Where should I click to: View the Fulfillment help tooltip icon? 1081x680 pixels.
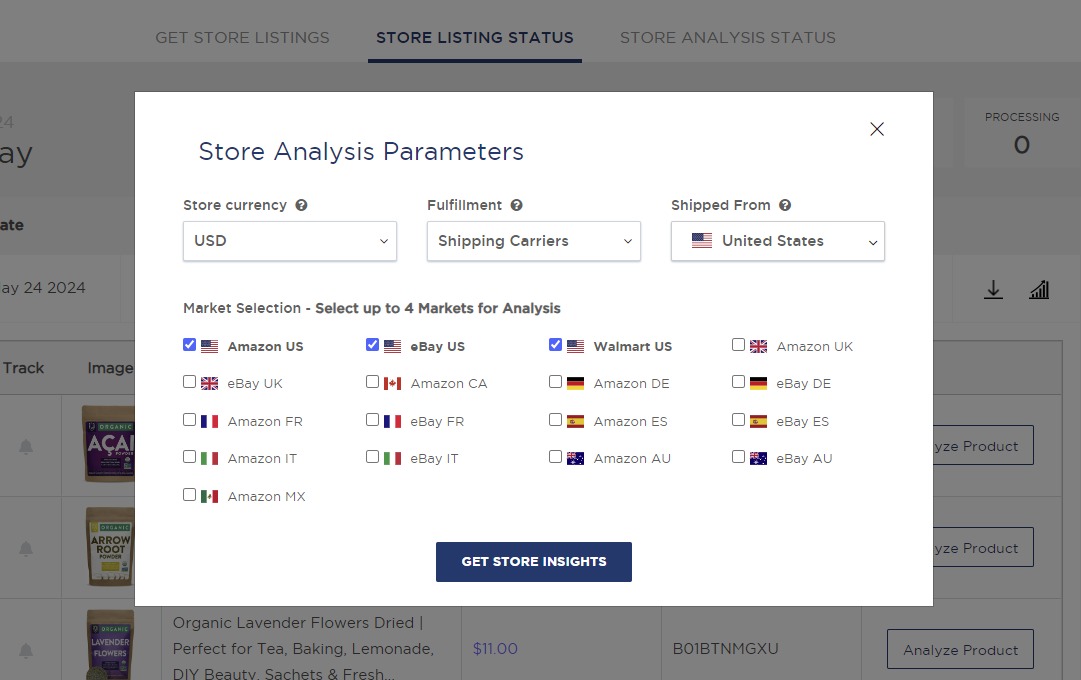pos(516,204)
